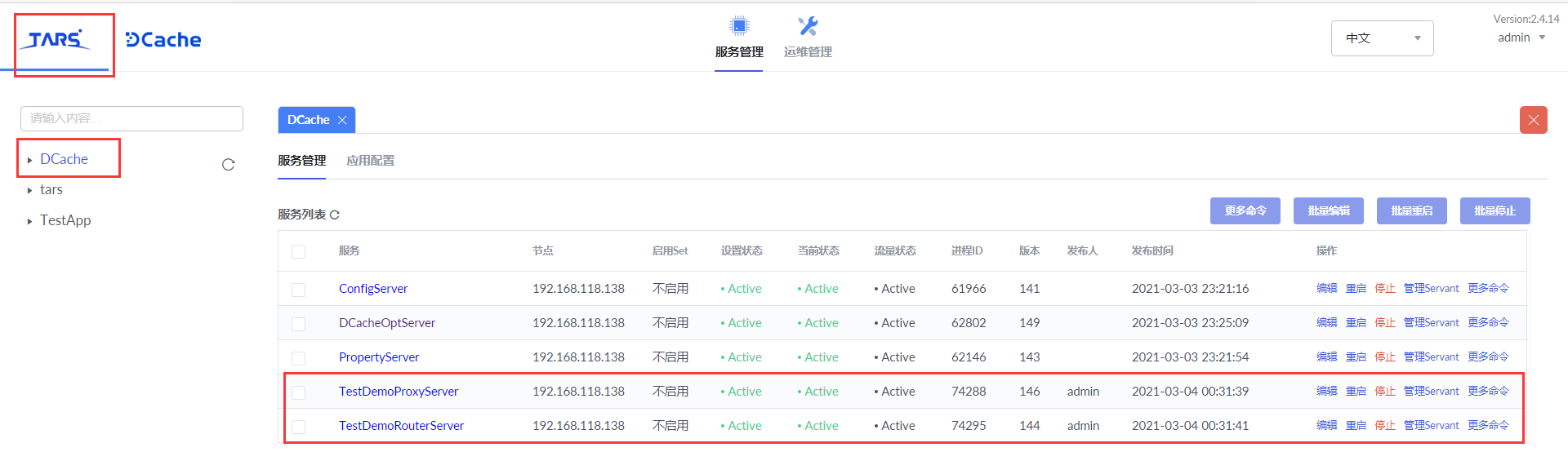Click publish time 2021-03-03 23:25:09

coord(1190,323)
